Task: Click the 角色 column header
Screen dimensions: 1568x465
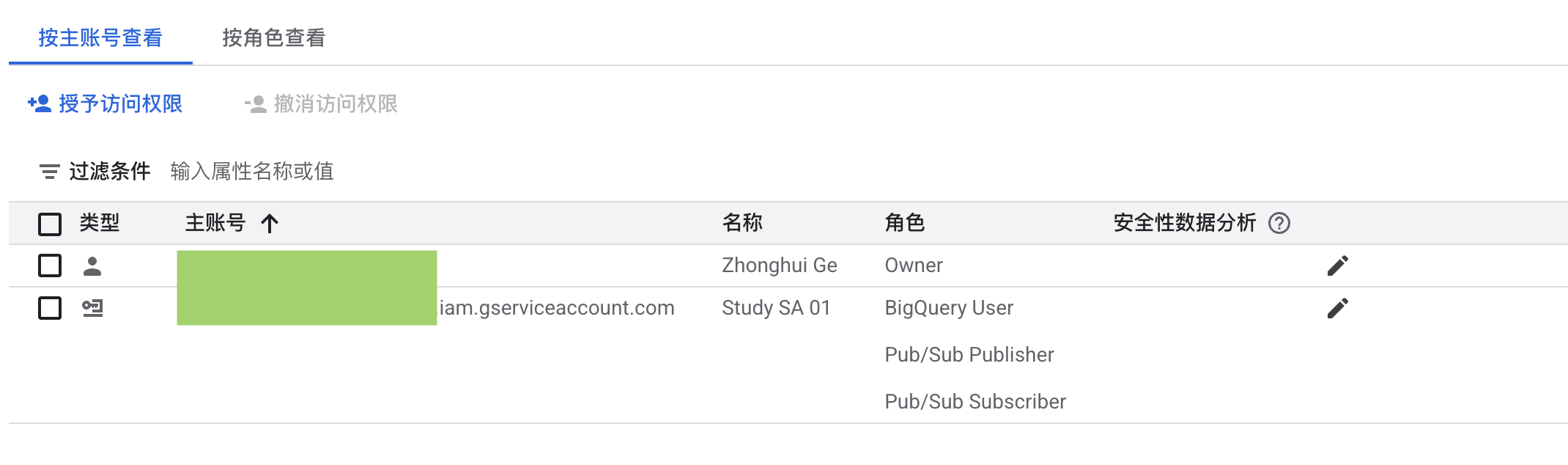Action: tap(905, 223)
